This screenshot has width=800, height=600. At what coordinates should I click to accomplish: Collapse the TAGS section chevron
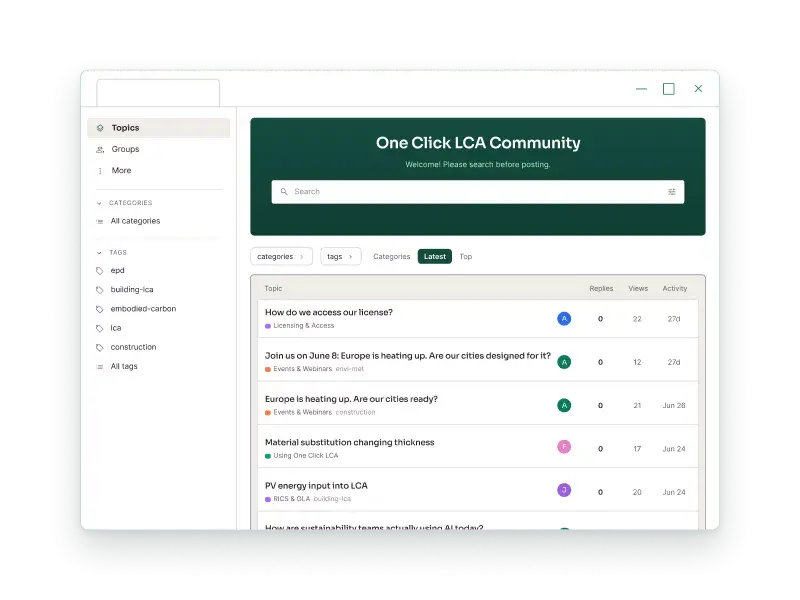click(99, 253)
